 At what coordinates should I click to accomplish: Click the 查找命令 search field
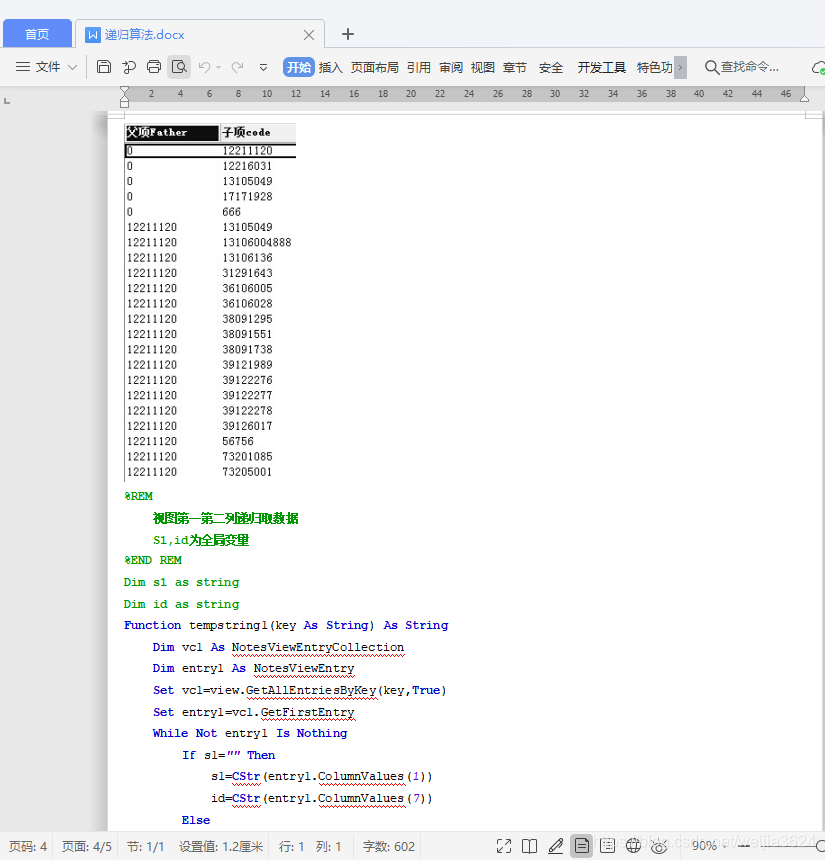coord(742,67)
